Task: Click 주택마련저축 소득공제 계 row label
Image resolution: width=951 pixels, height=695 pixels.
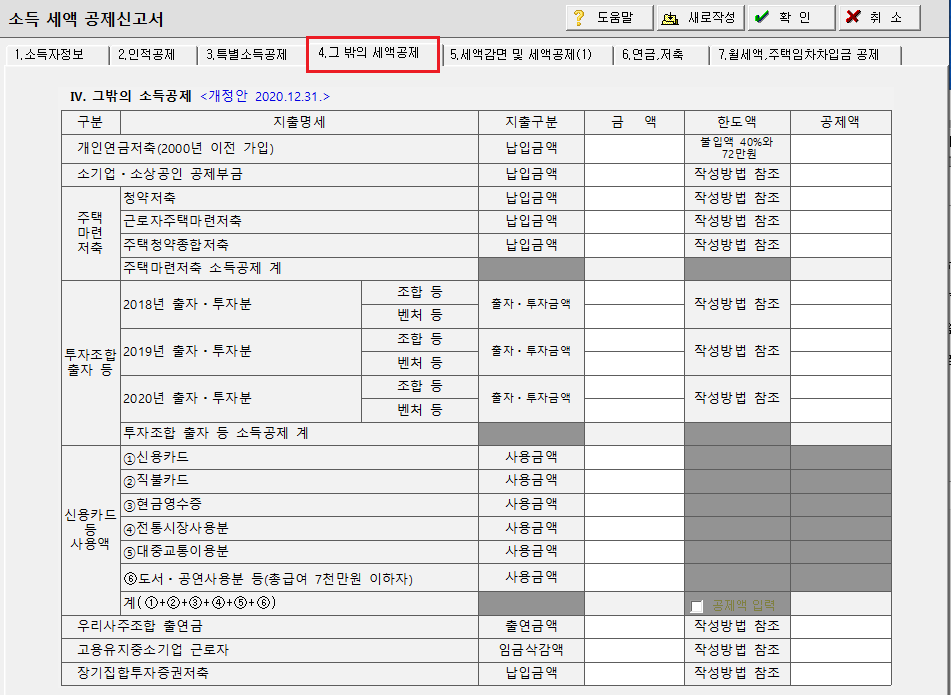Action: [x=203, y=269]
